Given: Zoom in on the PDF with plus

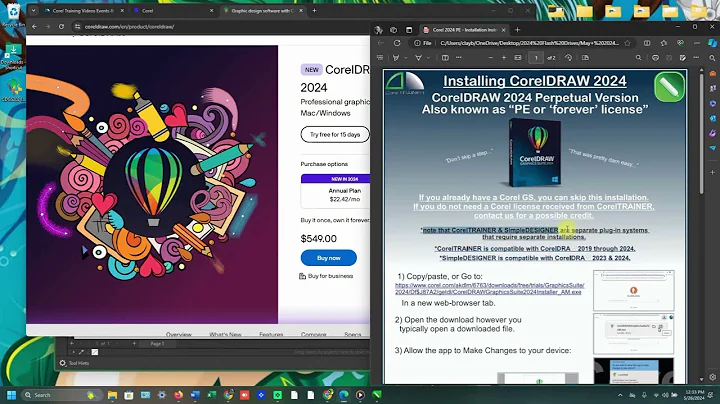Looking at the screenshot, I should tap(504, 58).
